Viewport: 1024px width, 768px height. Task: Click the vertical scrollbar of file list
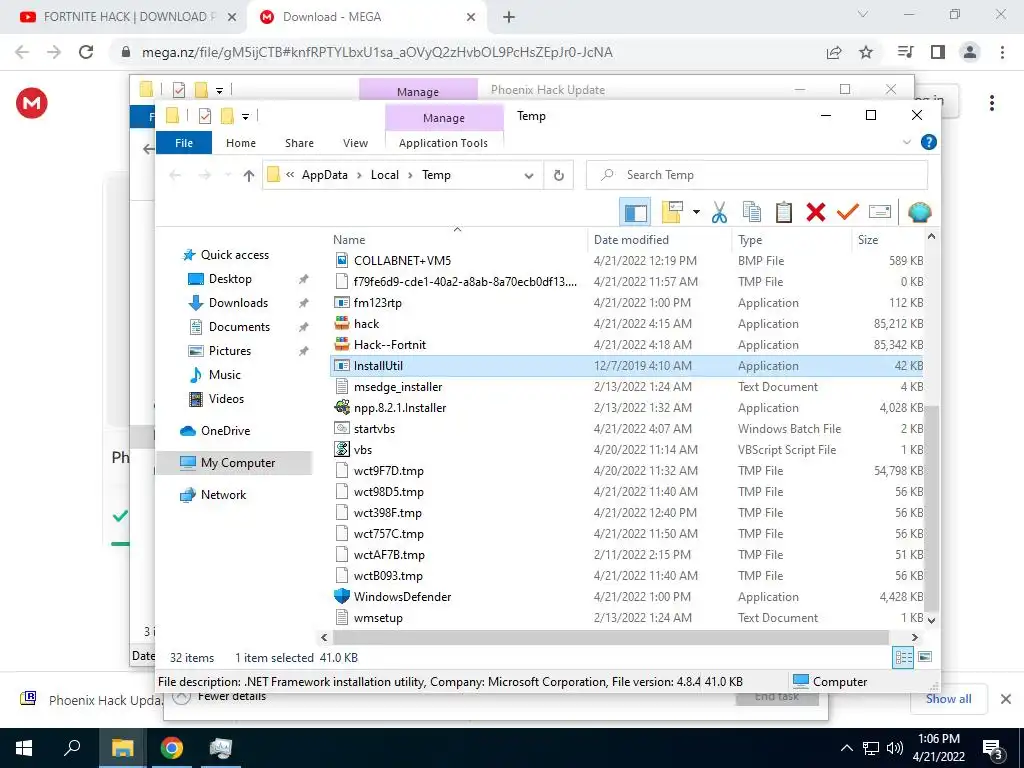pos(932,509)
